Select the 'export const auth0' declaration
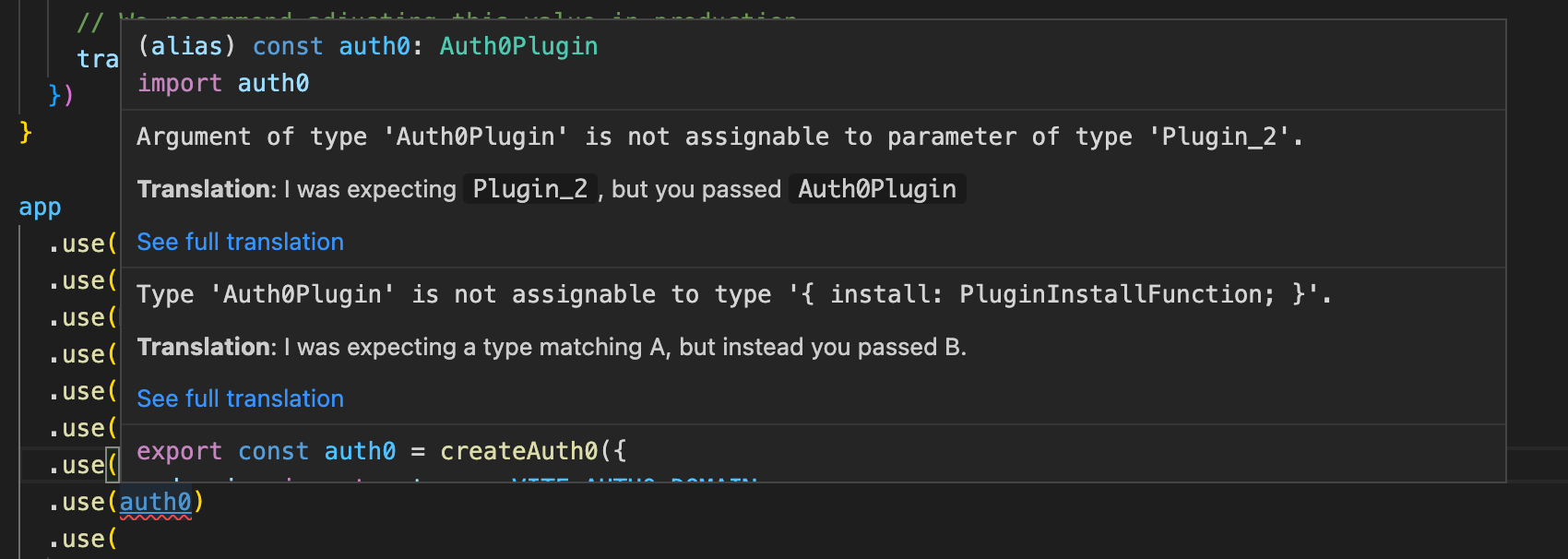 pyautogui.click(x=267, y=451)
